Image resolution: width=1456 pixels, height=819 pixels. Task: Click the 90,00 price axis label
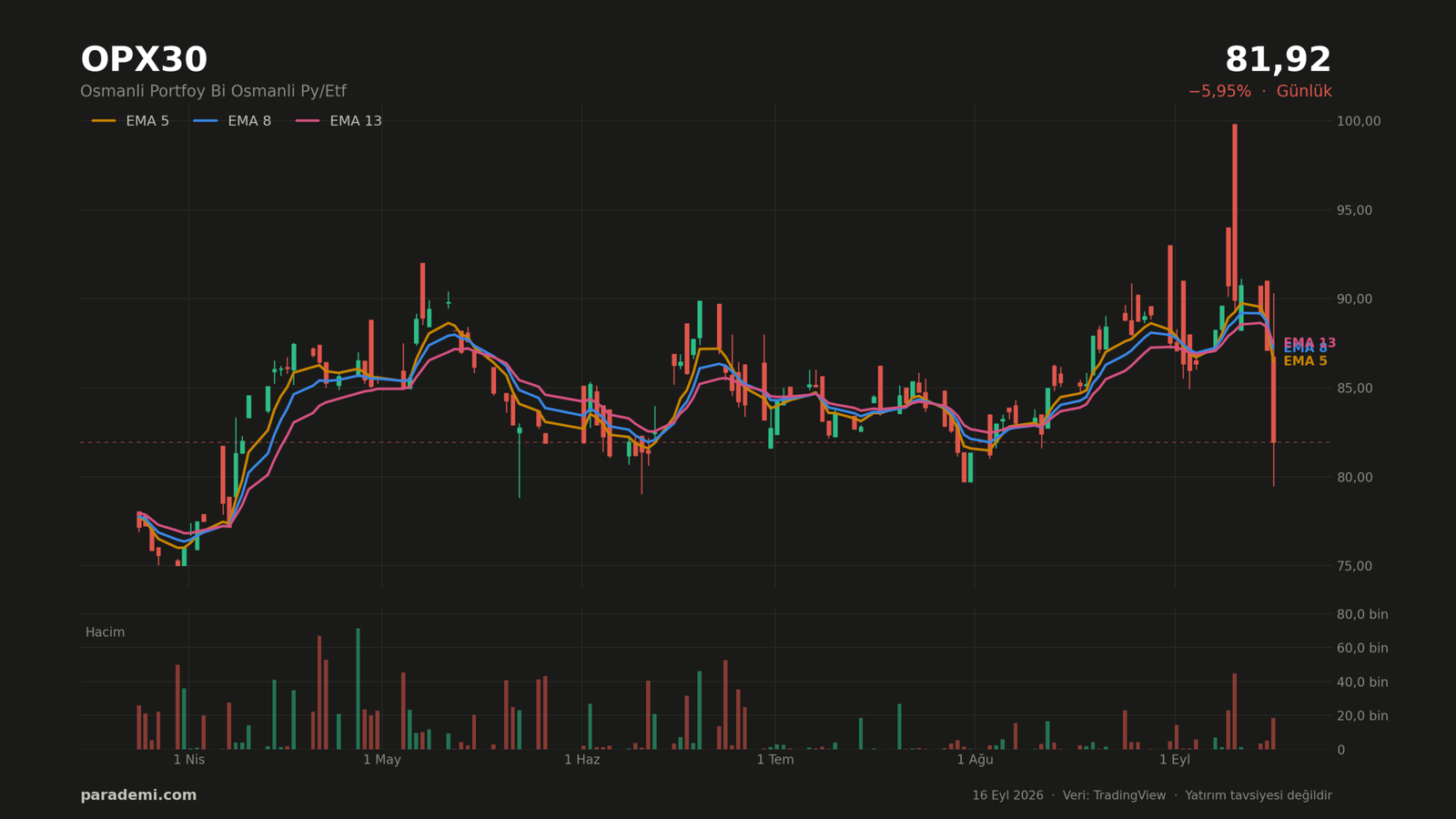pyautogui.click(x=1354, y=299)
